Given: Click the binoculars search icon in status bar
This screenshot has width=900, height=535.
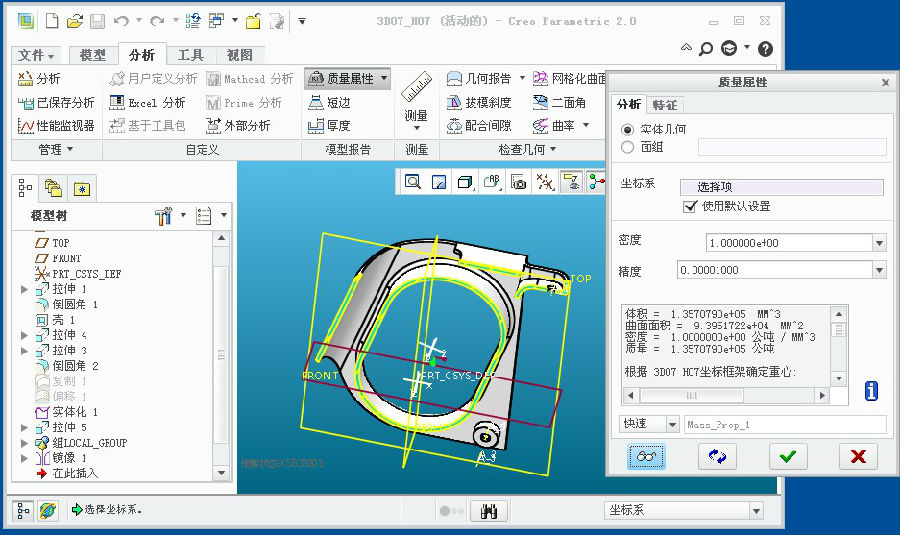Looking at the screenshot, I should coord(490,511).
